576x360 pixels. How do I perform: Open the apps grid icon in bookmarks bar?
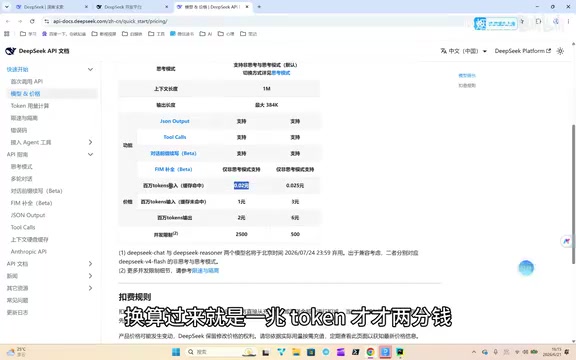click(6, 34)
